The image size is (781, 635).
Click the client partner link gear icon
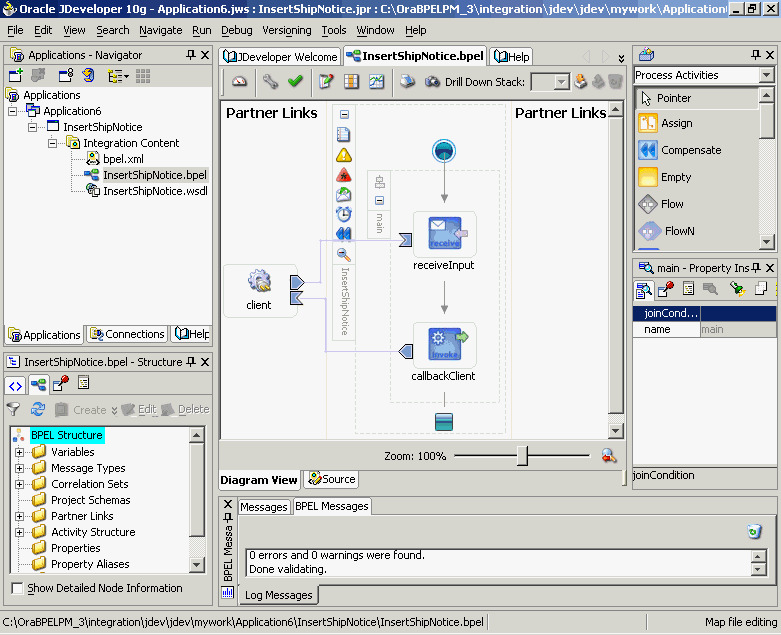coord(259,281)
